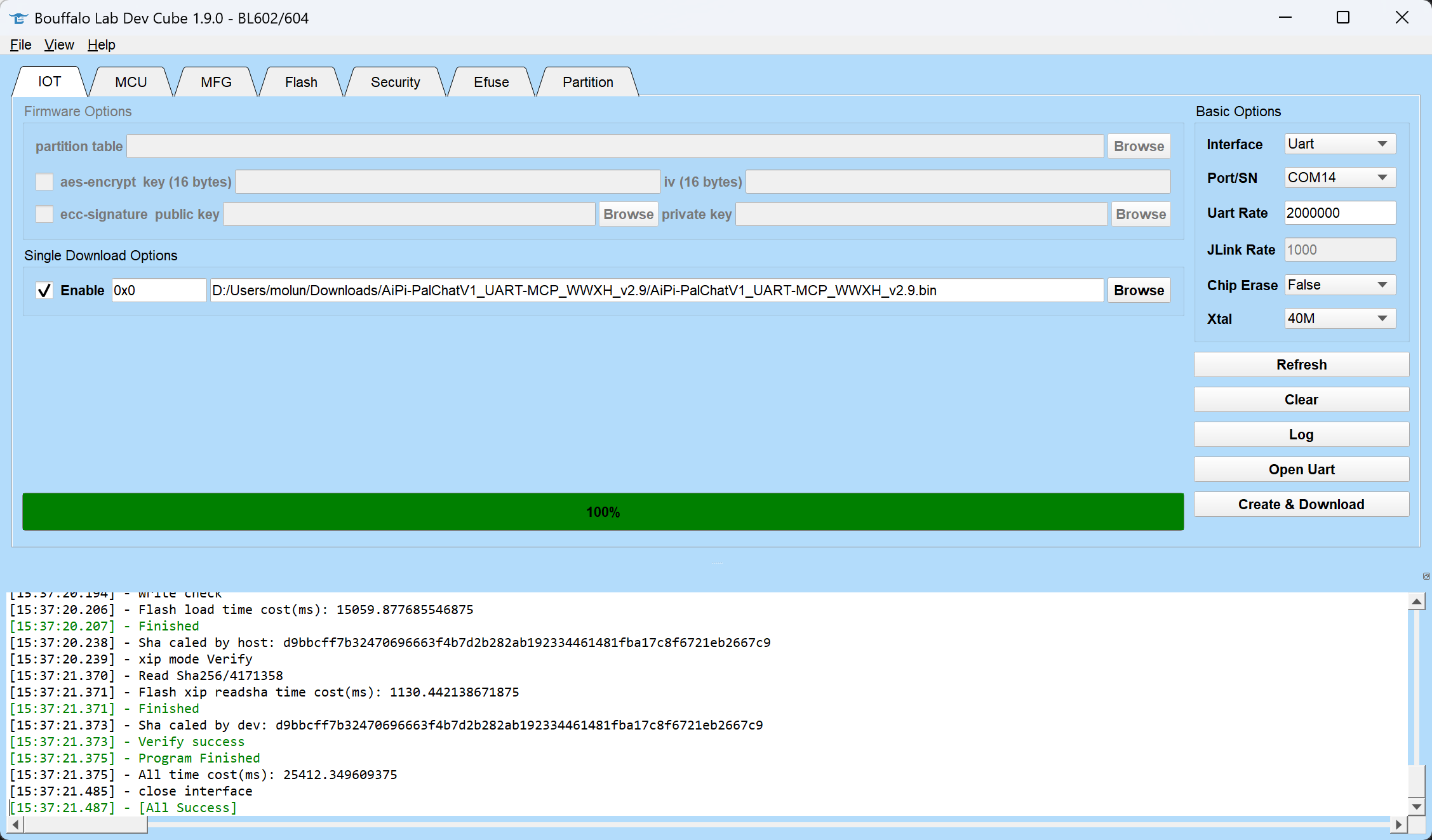
Task: Switch to the Security tab
Action: (396, 82)
